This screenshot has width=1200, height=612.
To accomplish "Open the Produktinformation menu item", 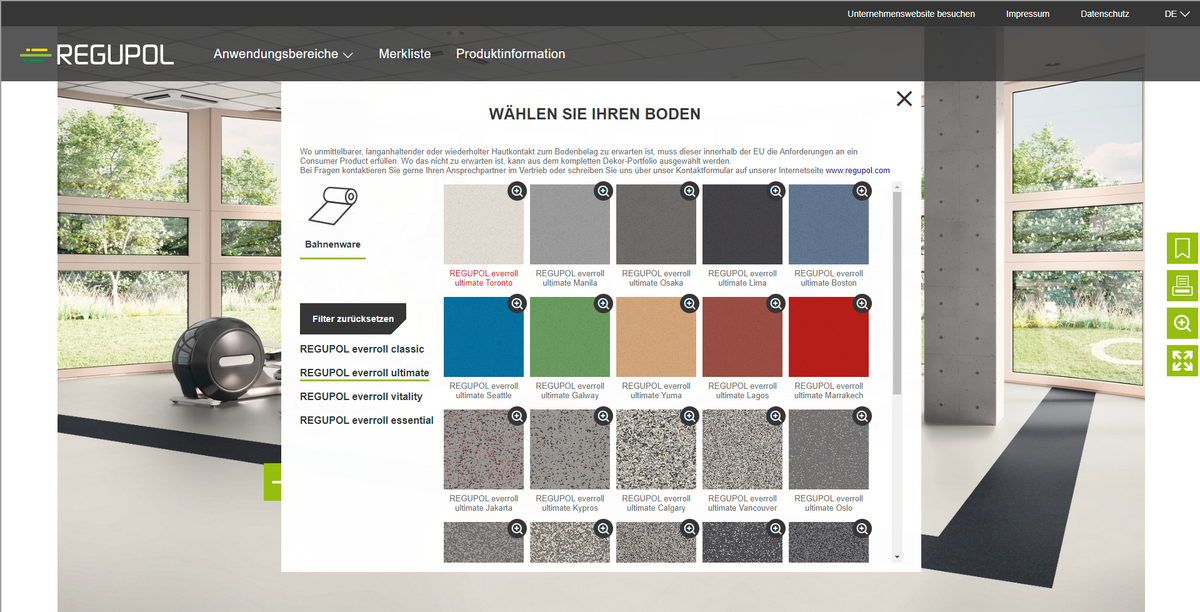I will tap(510, 54).
